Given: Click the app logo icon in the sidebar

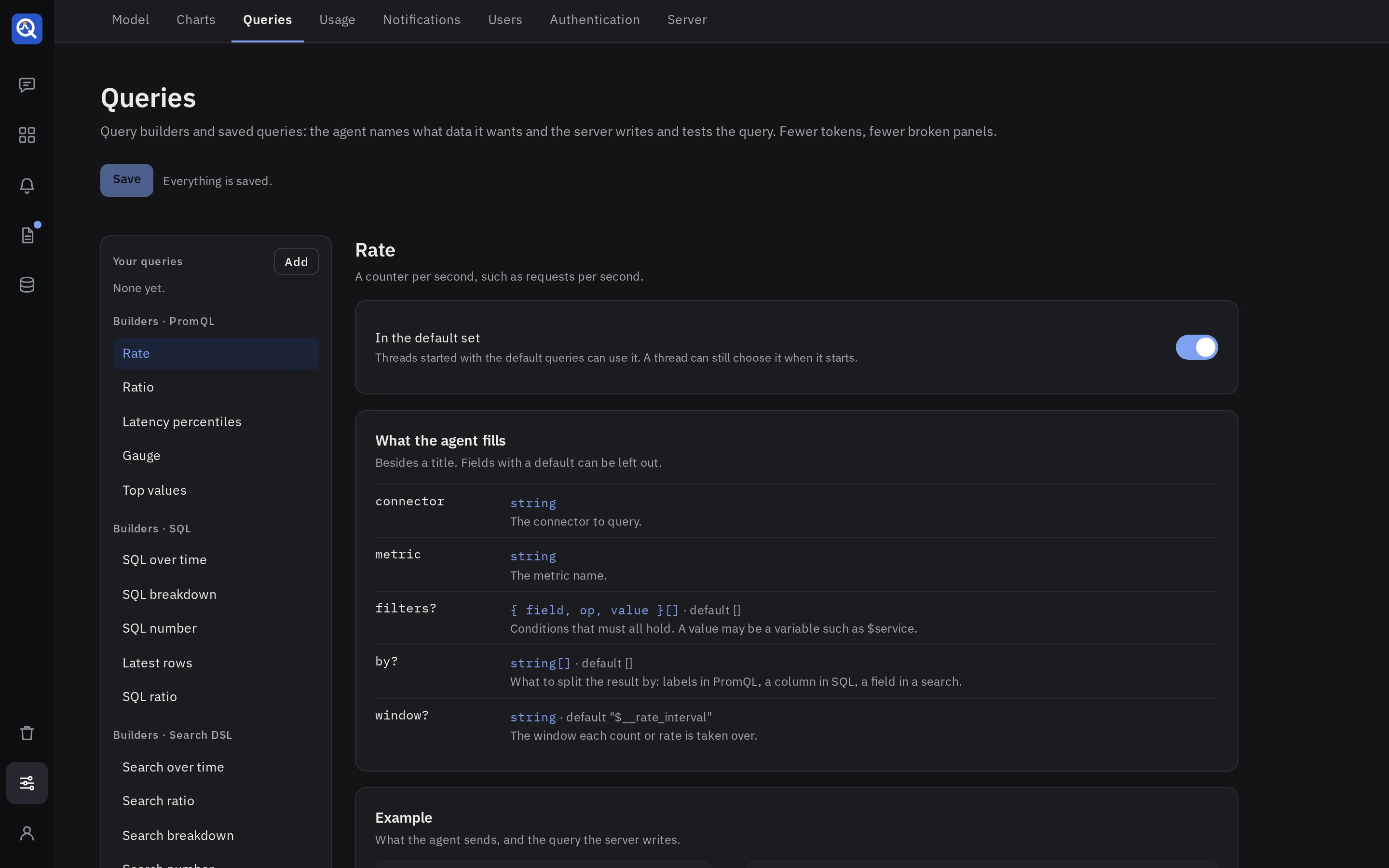Looking at the screenshot, I should coord(27,29).
